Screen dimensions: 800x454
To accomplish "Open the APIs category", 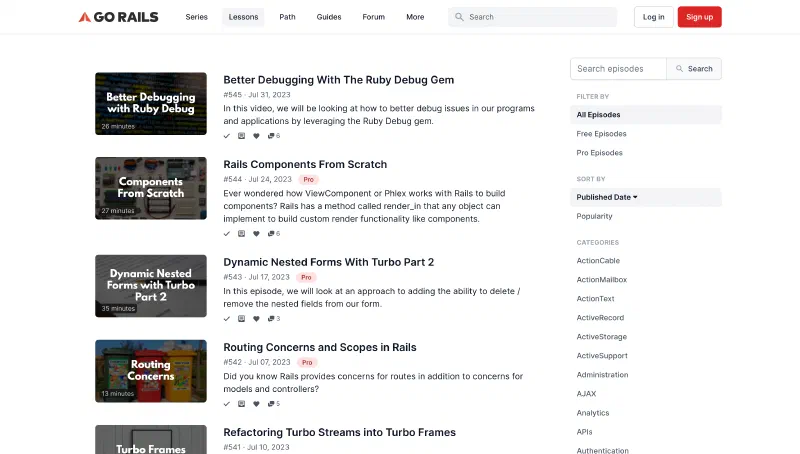I will 584,432.
